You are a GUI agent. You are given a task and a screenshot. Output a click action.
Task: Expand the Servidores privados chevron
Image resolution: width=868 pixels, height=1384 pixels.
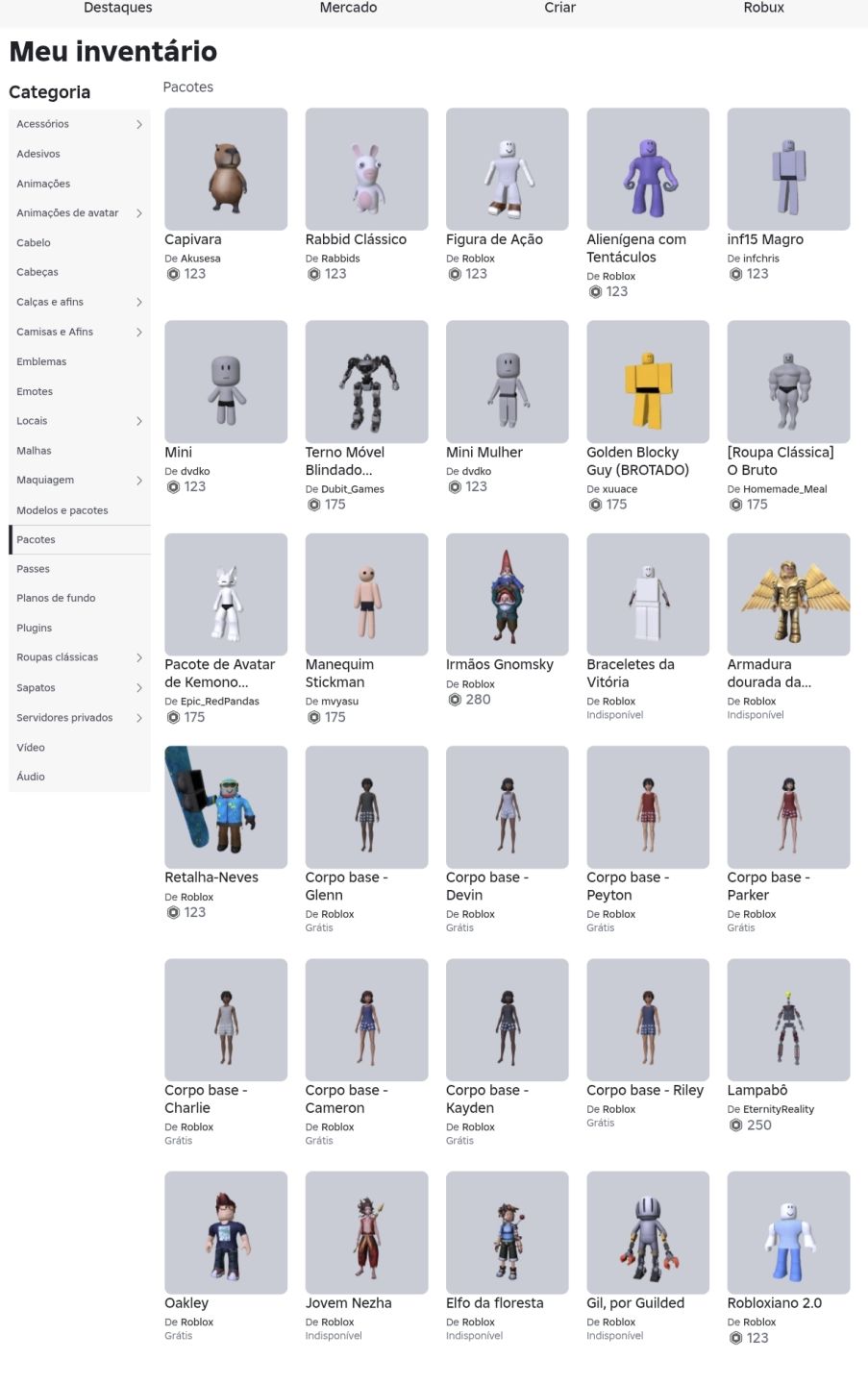[139, 718]
